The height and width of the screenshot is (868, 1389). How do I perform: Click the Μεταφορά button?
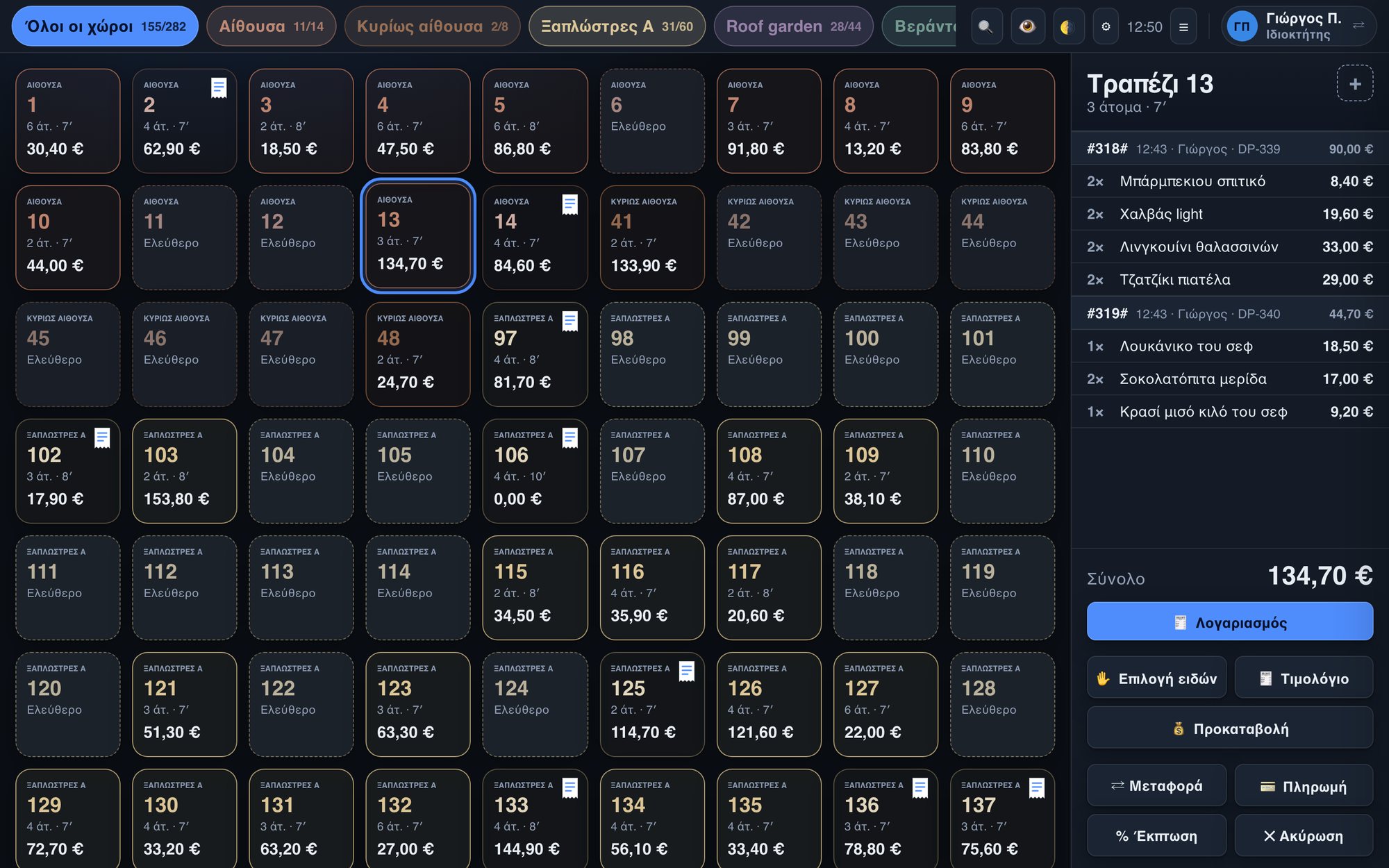1156,785
